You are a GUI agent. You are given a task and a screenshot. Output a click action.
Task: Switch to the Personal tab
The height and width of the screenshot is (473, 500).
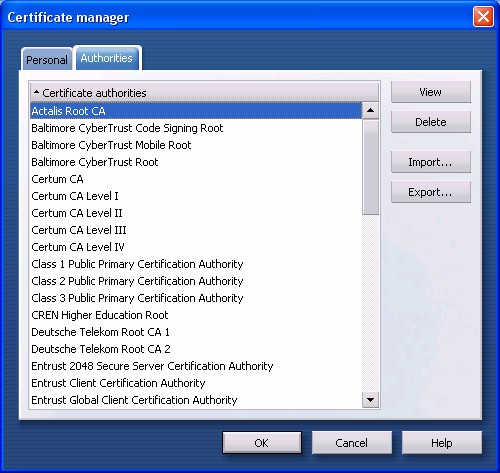[x=47, y=60]
